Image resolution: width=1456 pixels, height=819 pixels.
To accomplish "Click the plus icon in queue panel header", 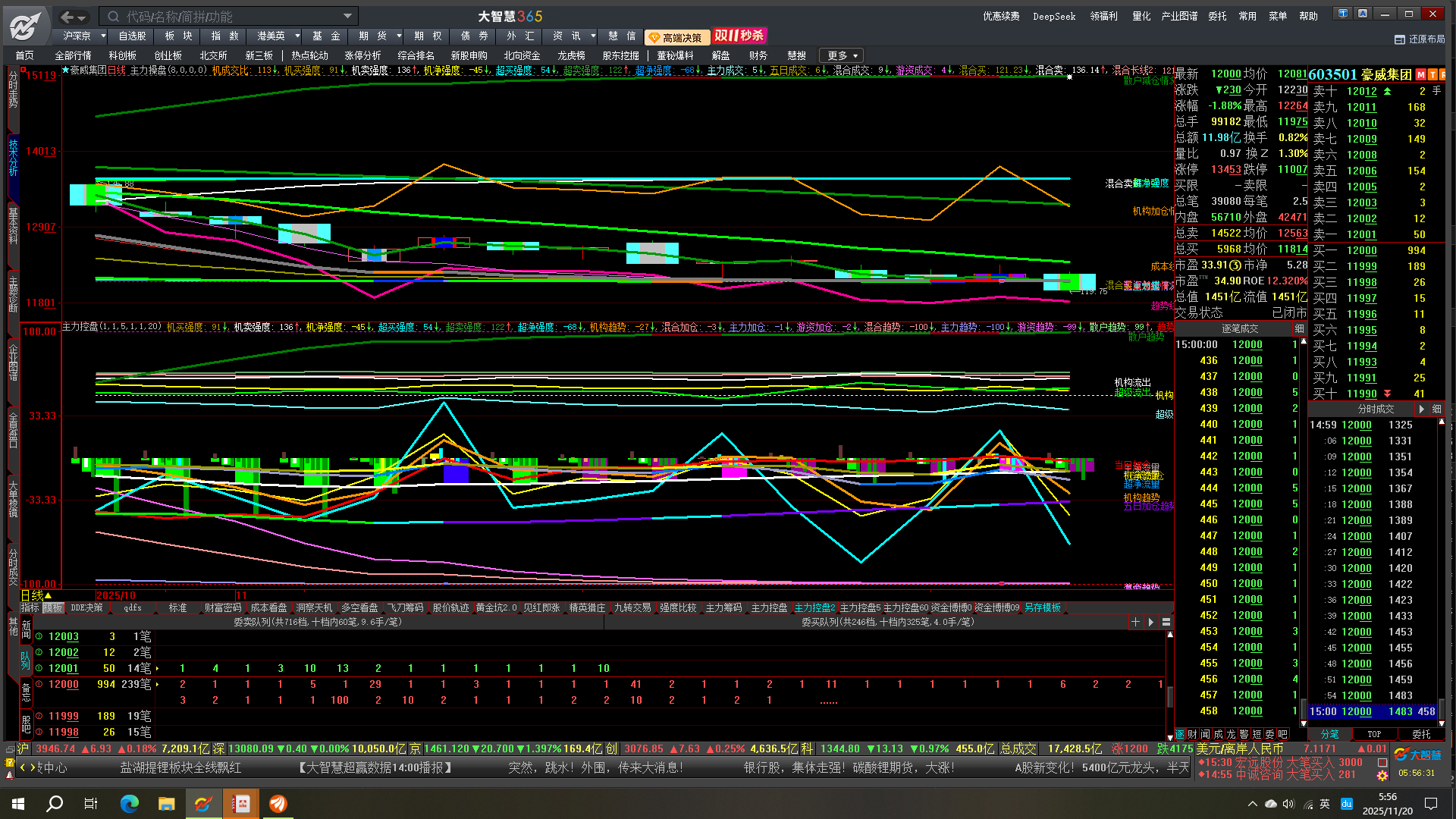I will click(x=1135, y=622).
